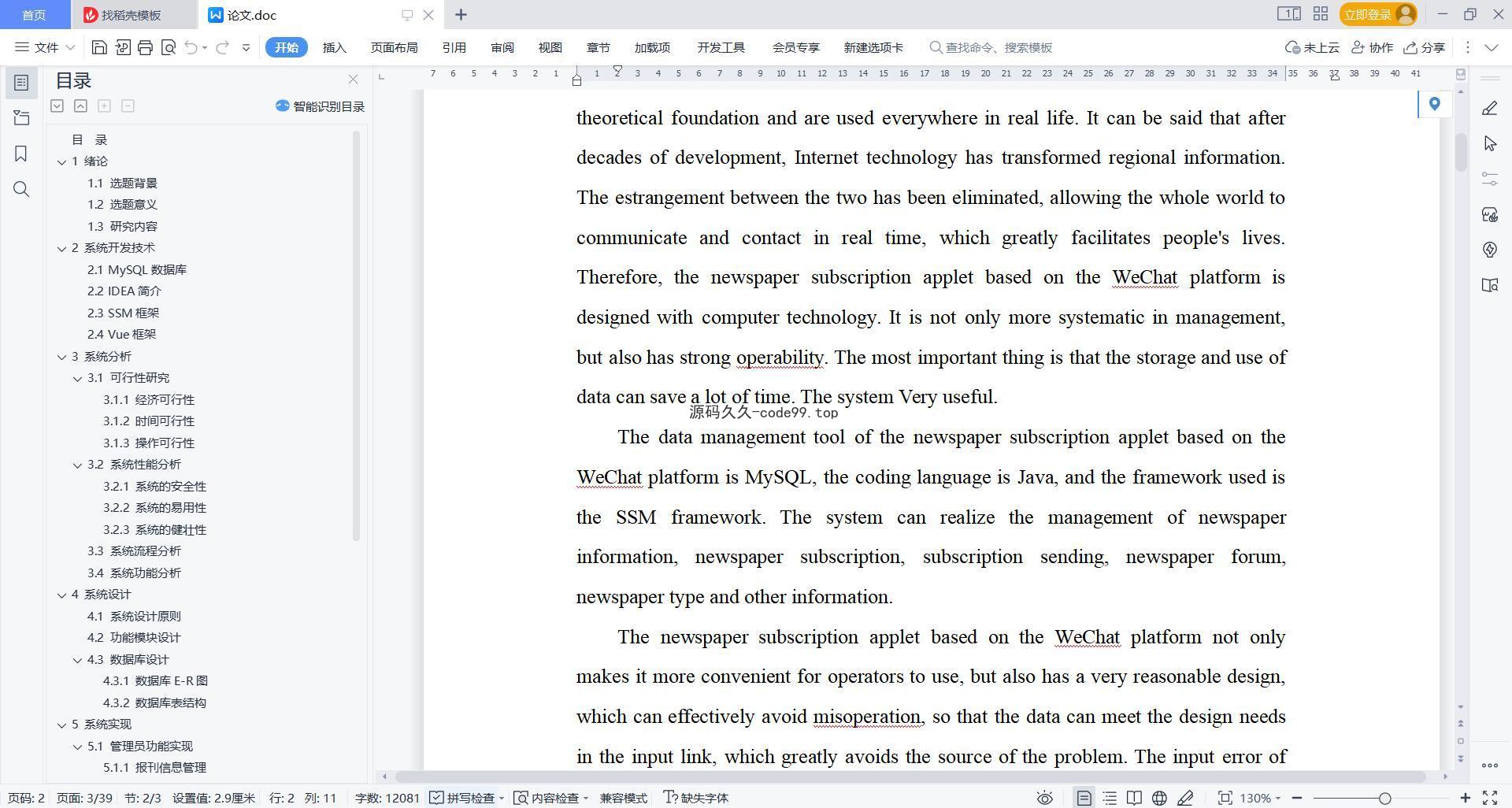
Task: Click the 分享 share button
Action: [x=1424, y=47]
